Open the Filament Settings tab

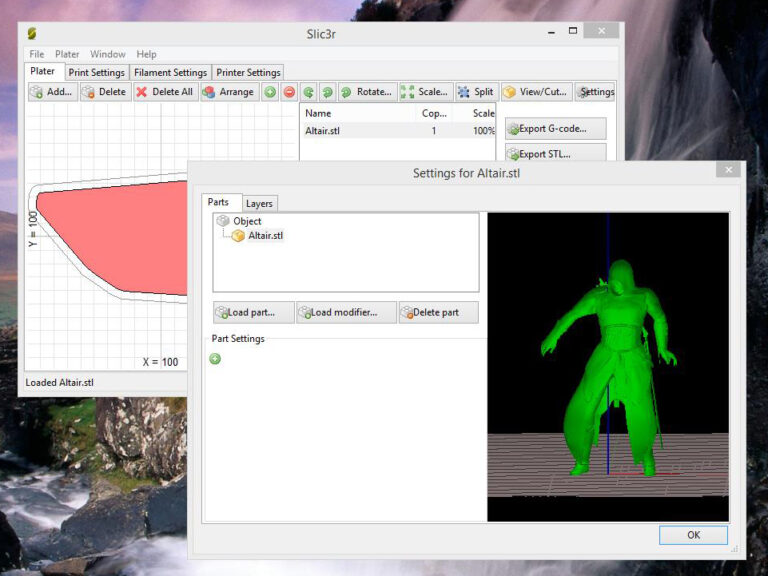point(170,73)
